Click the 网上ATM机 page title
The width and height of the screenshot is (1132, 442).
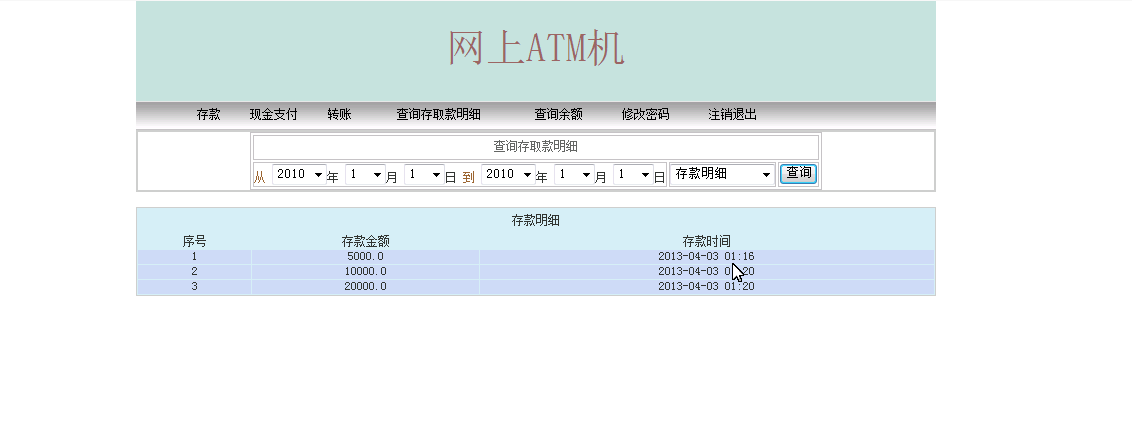536,48
